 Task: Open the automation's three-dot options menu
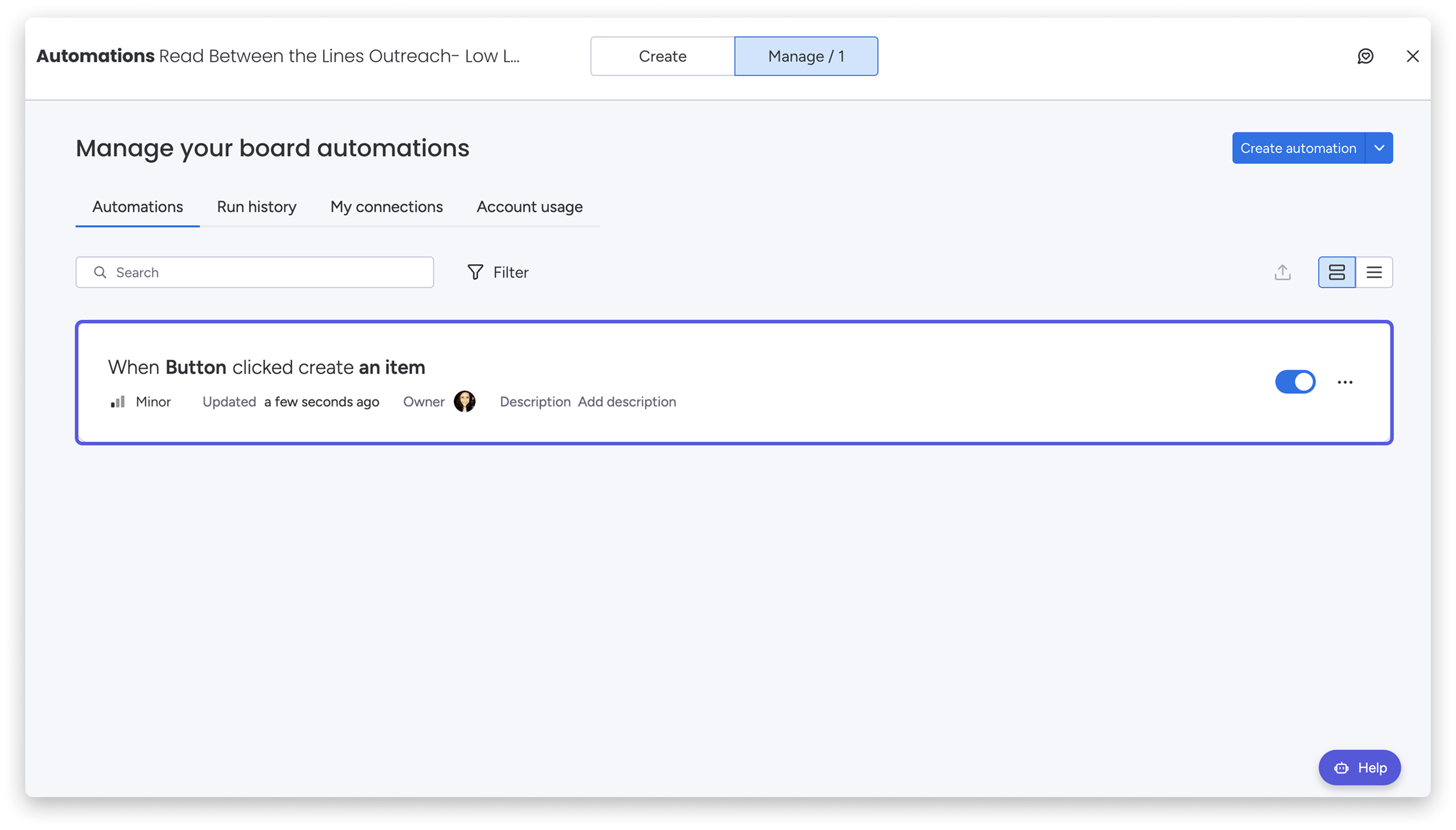pos(1345,382)
